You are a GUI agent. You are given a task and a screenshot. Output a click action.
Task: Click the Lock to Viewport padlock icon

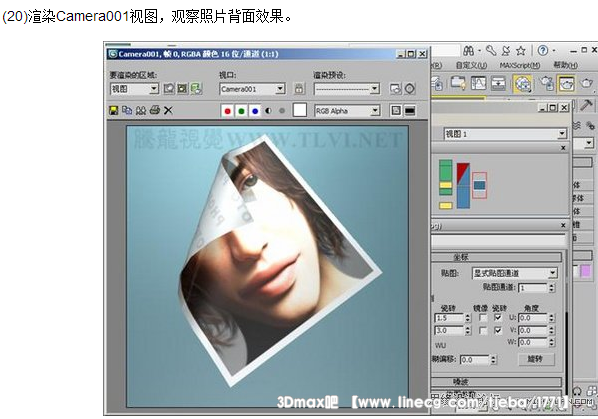click(x=299, y=89)
